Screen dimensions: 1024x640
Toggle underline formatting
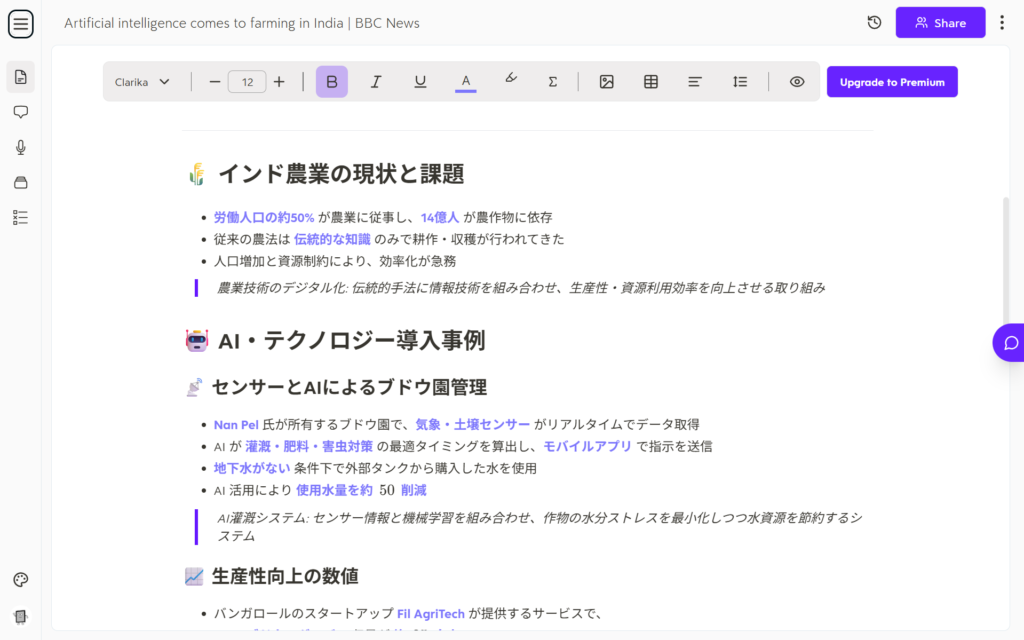point(420,82)
